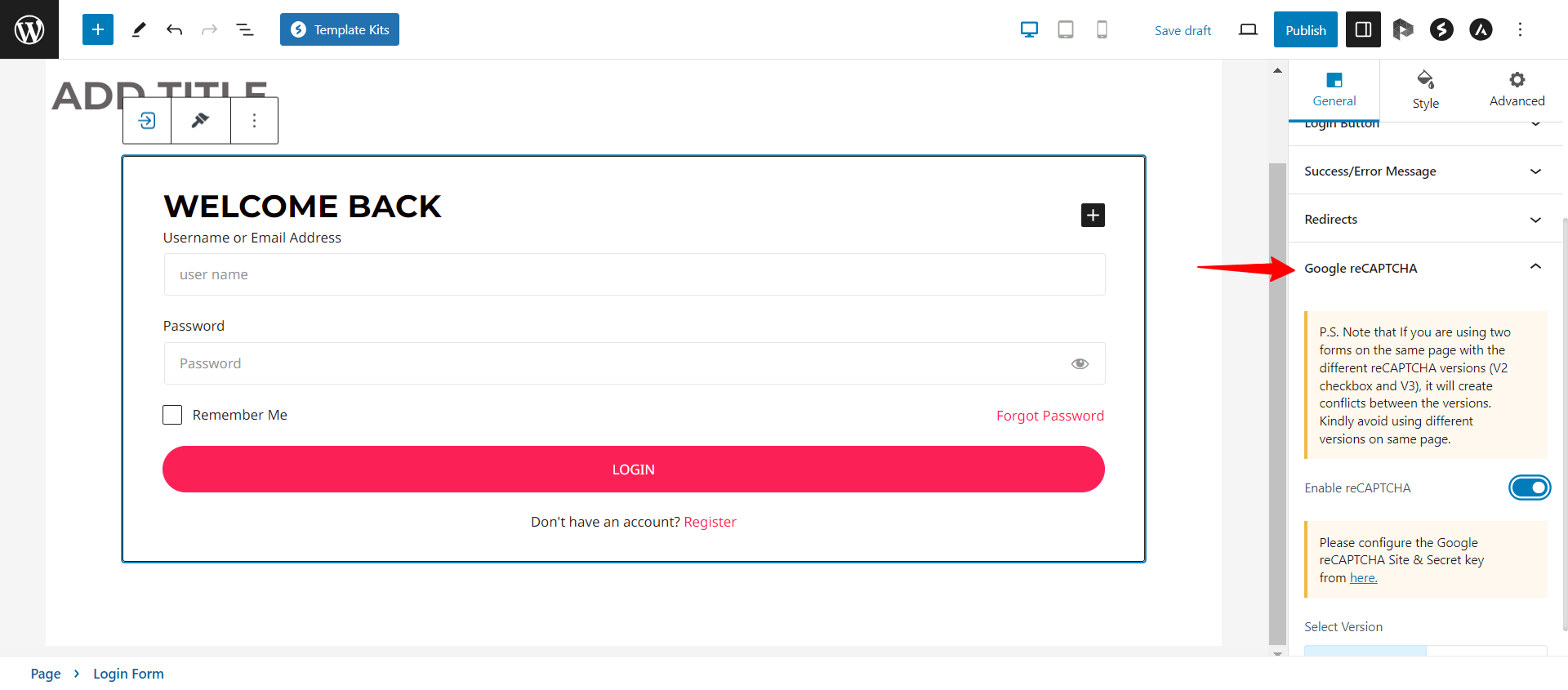Image resolution: width=1568 pixels, height=690 pixels.
Task: Expand the Redirects section
Action: coord(1425,219)
